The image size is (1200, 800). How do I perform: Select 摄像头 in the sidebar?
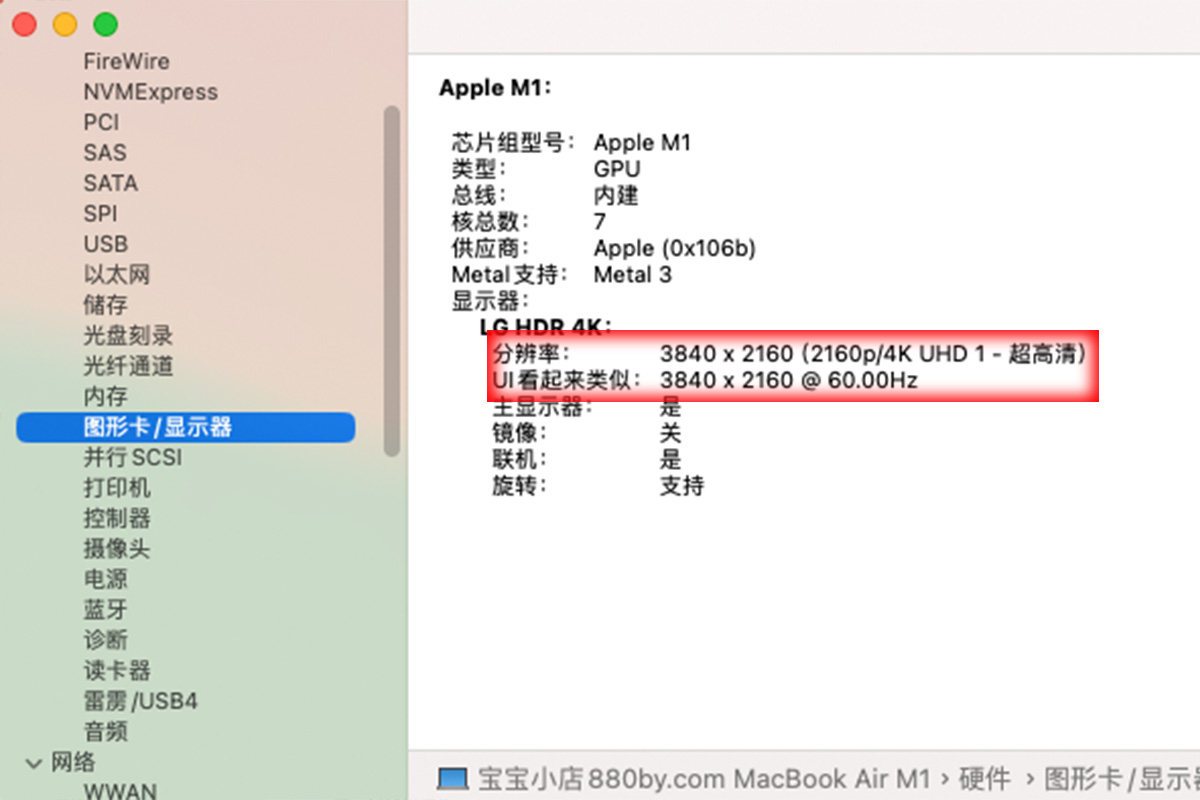coord(117,549)
